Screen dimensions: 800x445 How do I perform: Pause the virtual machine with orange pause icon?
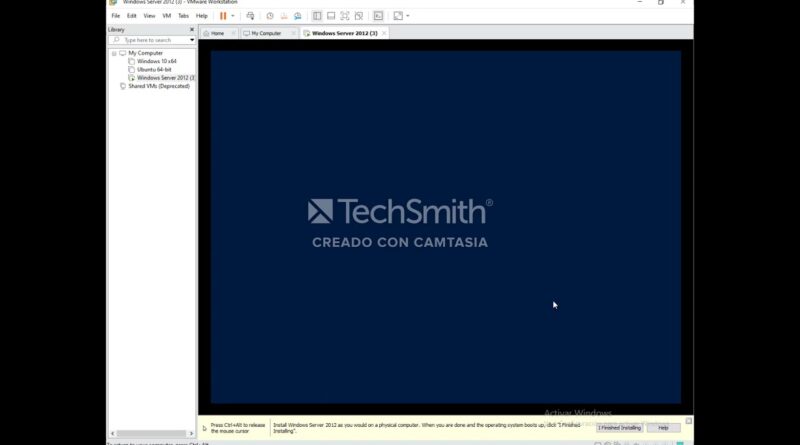click(223, 16)
